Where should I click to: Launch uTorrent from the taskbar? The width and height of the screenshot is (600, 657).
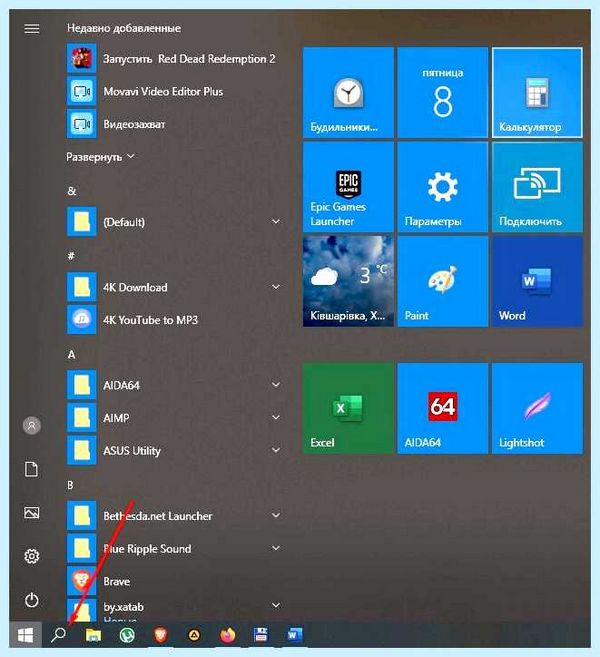[x=127, y=635]
